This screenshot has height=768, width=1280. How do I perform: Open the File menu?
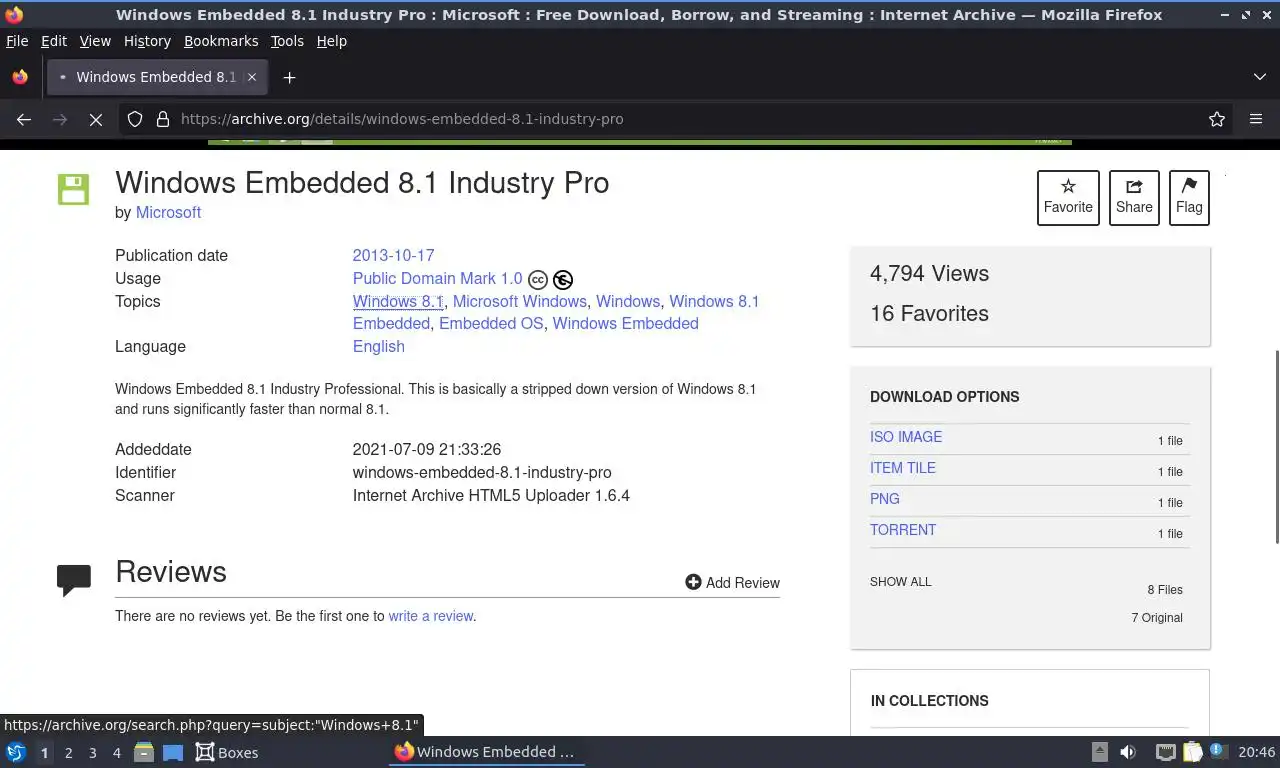coord(17,41)
